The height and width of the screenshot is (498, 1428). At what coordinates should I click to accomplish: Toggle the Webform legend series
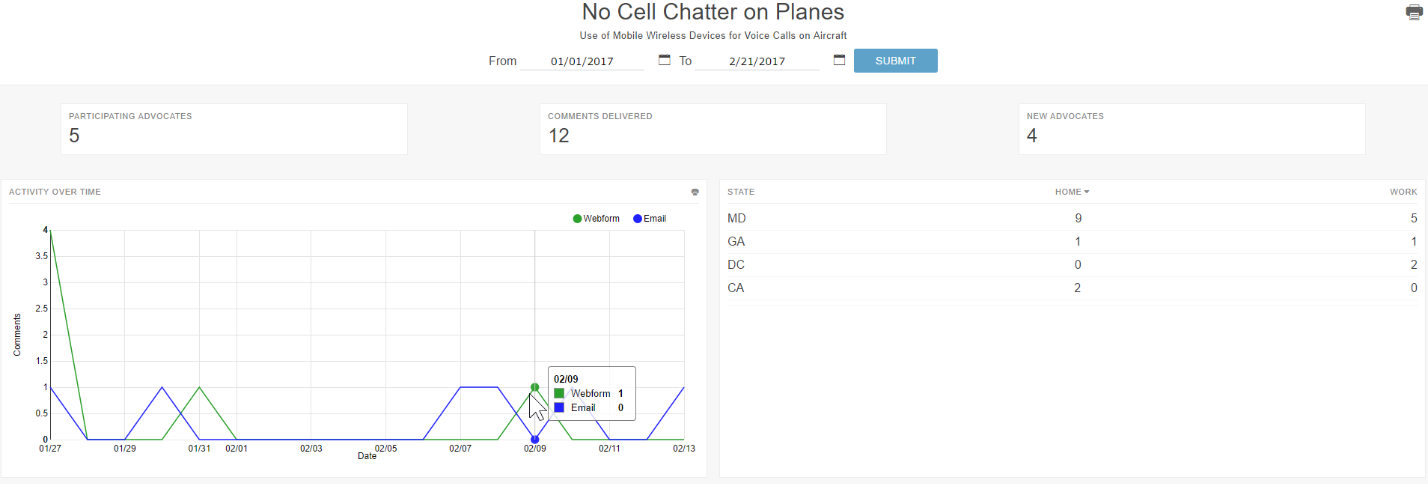click(596, 218)
